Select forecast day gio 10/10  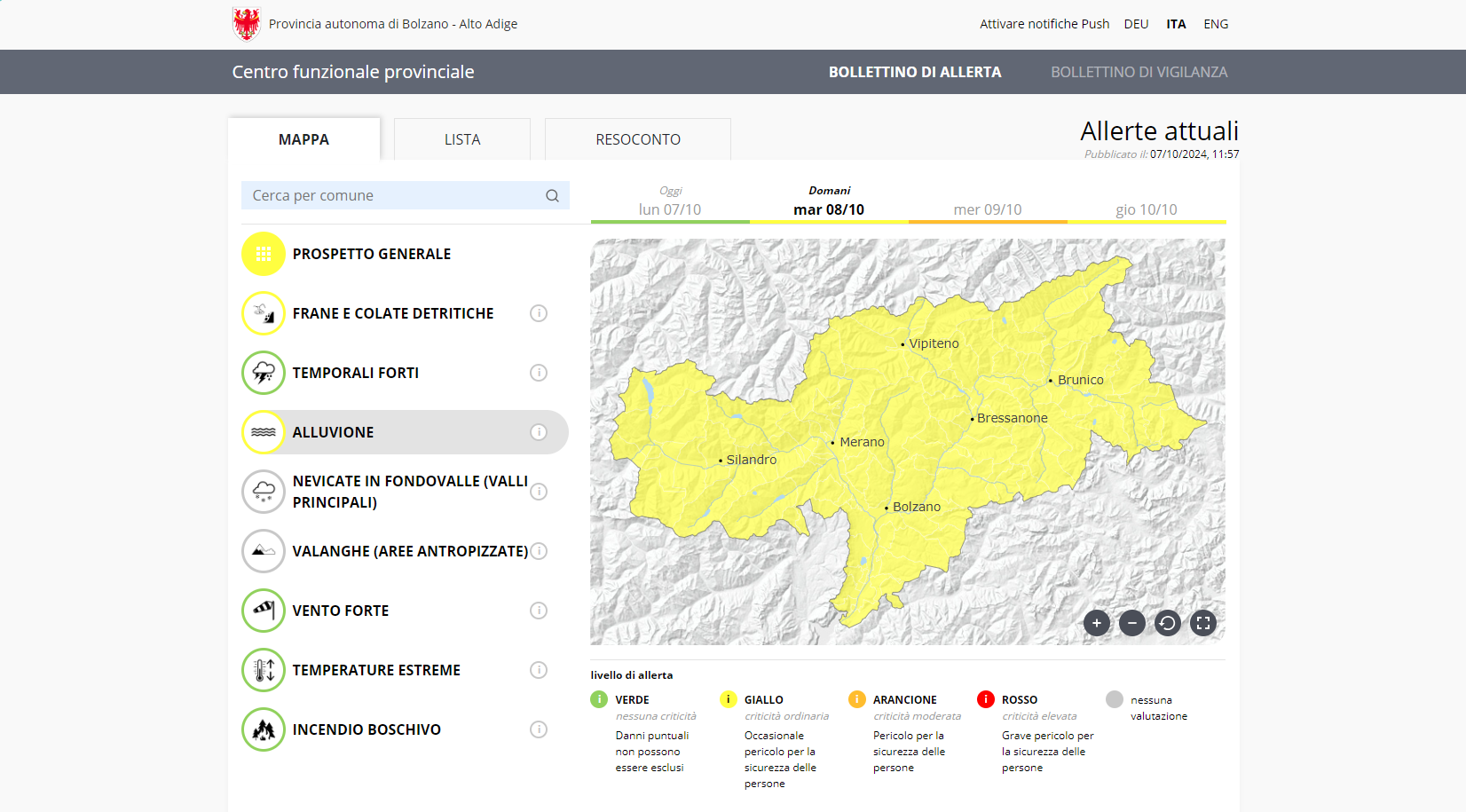(x=1146, y=209)
